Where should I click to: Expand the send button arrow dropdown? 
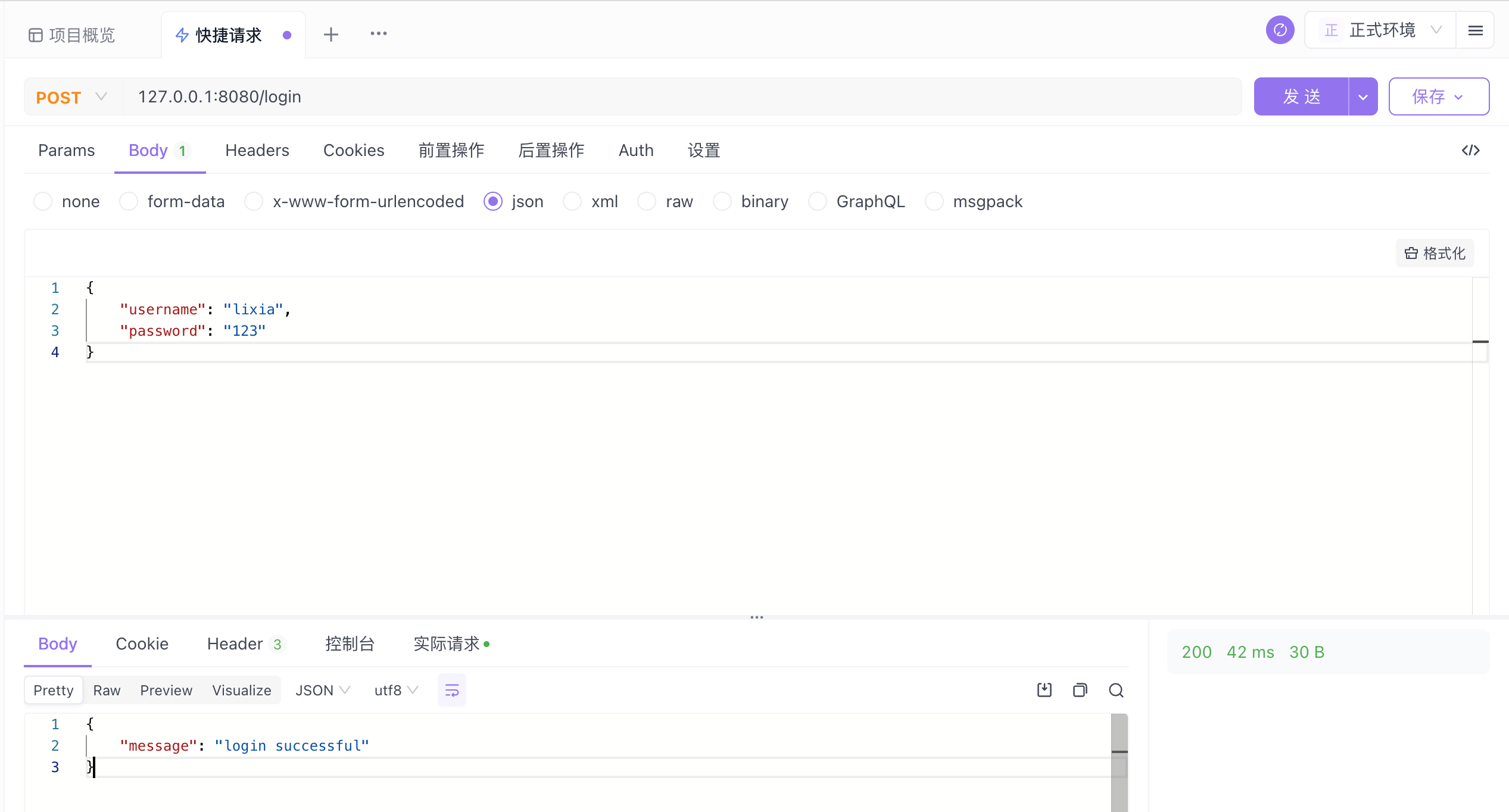pos(1363,97)
